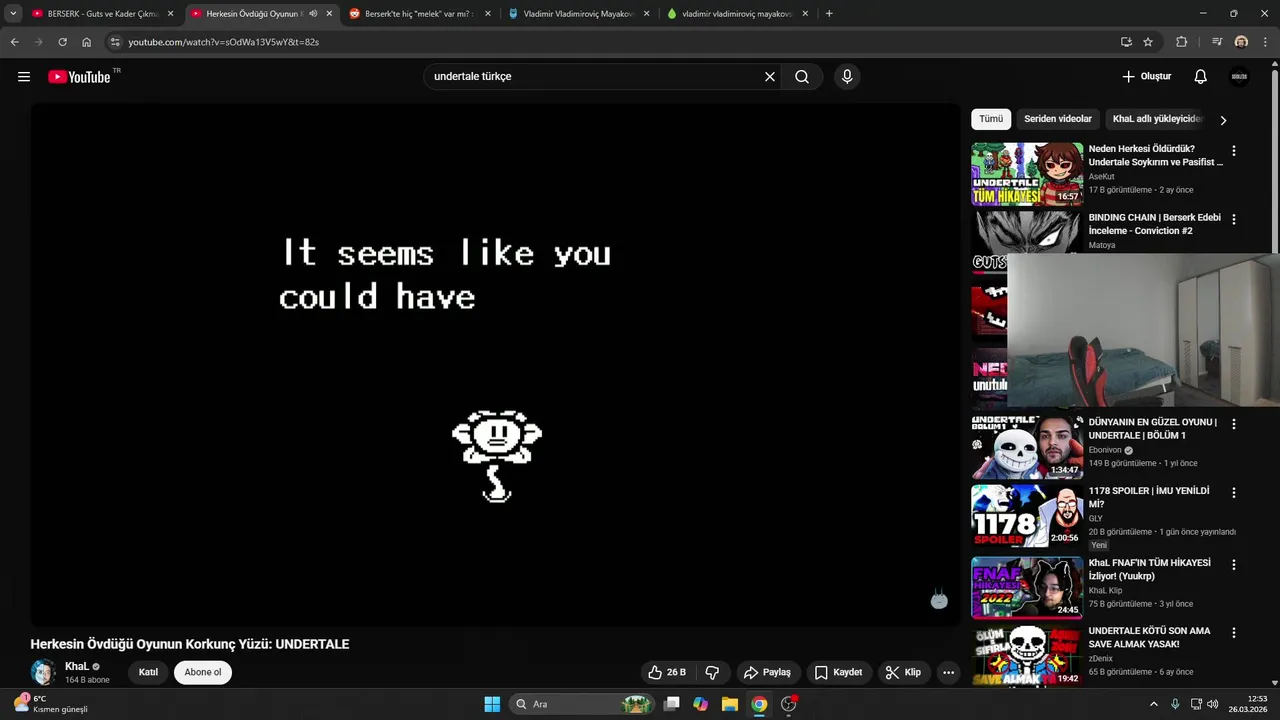Viewport: 1280px width, 720px height.
Task: Save video with Kaydet button
Action: click(838, 672)
